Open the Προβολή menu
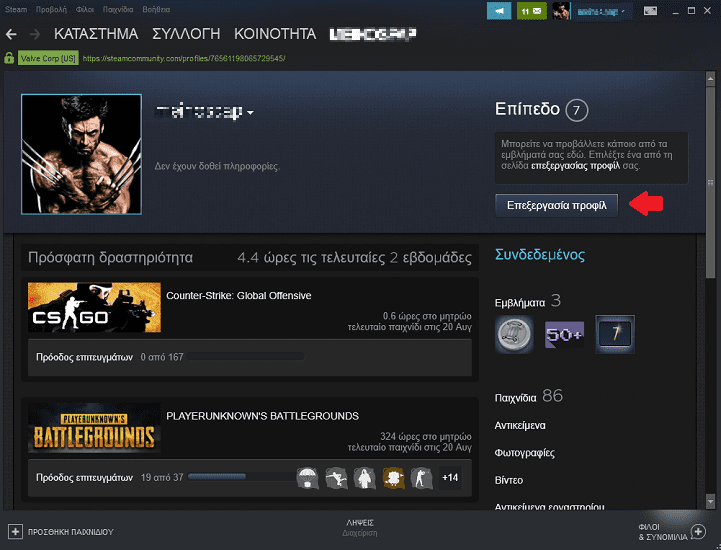721x550 pixels. tap(51, 9)
